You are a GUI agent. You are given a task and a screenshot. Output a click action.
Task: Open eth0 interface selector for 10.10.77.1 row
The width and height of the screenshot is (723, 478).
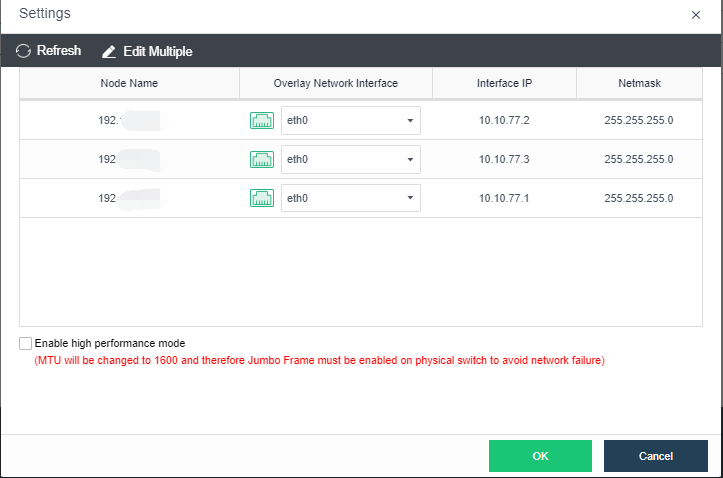350,198
